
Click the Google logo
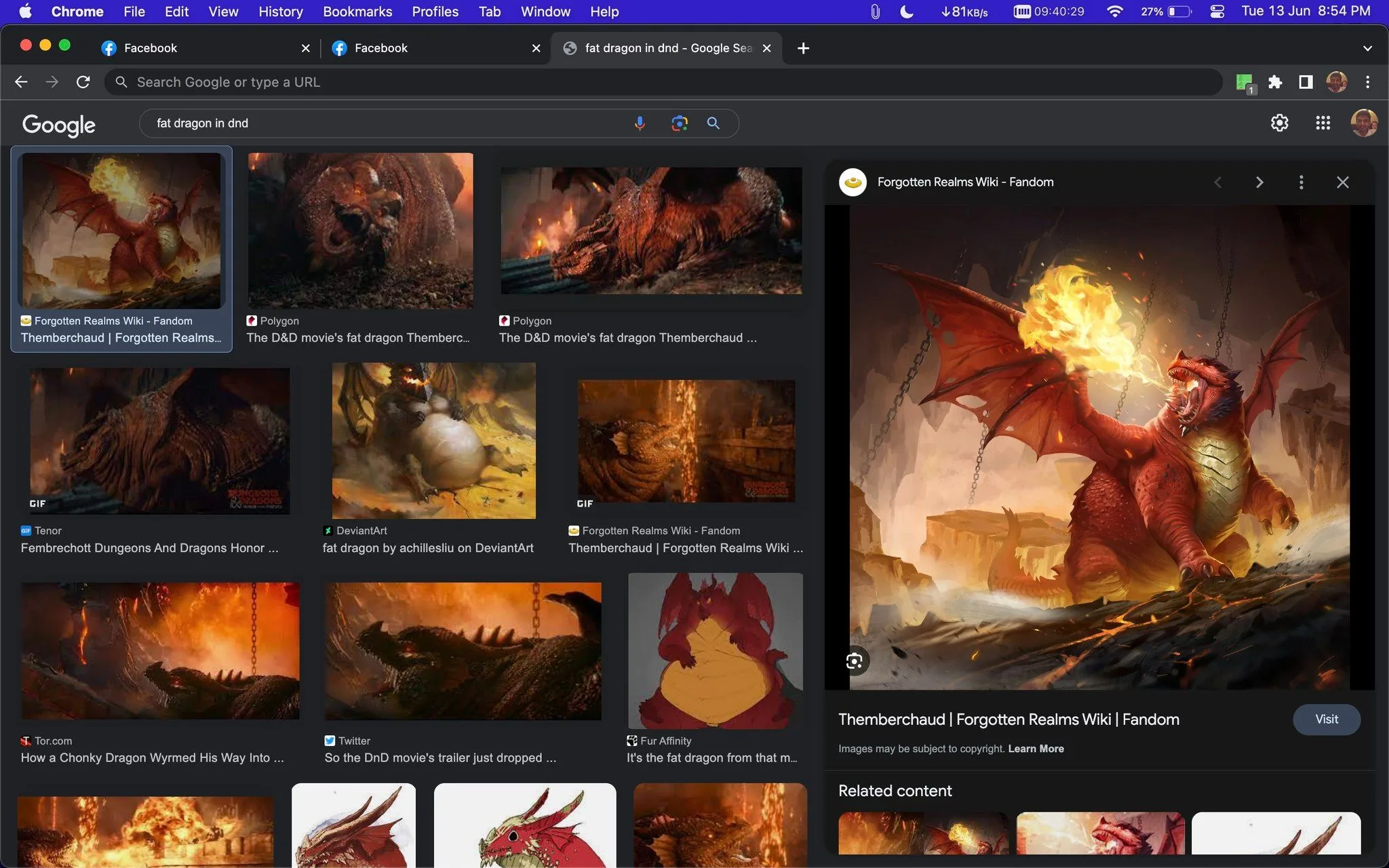pos(59,125)
